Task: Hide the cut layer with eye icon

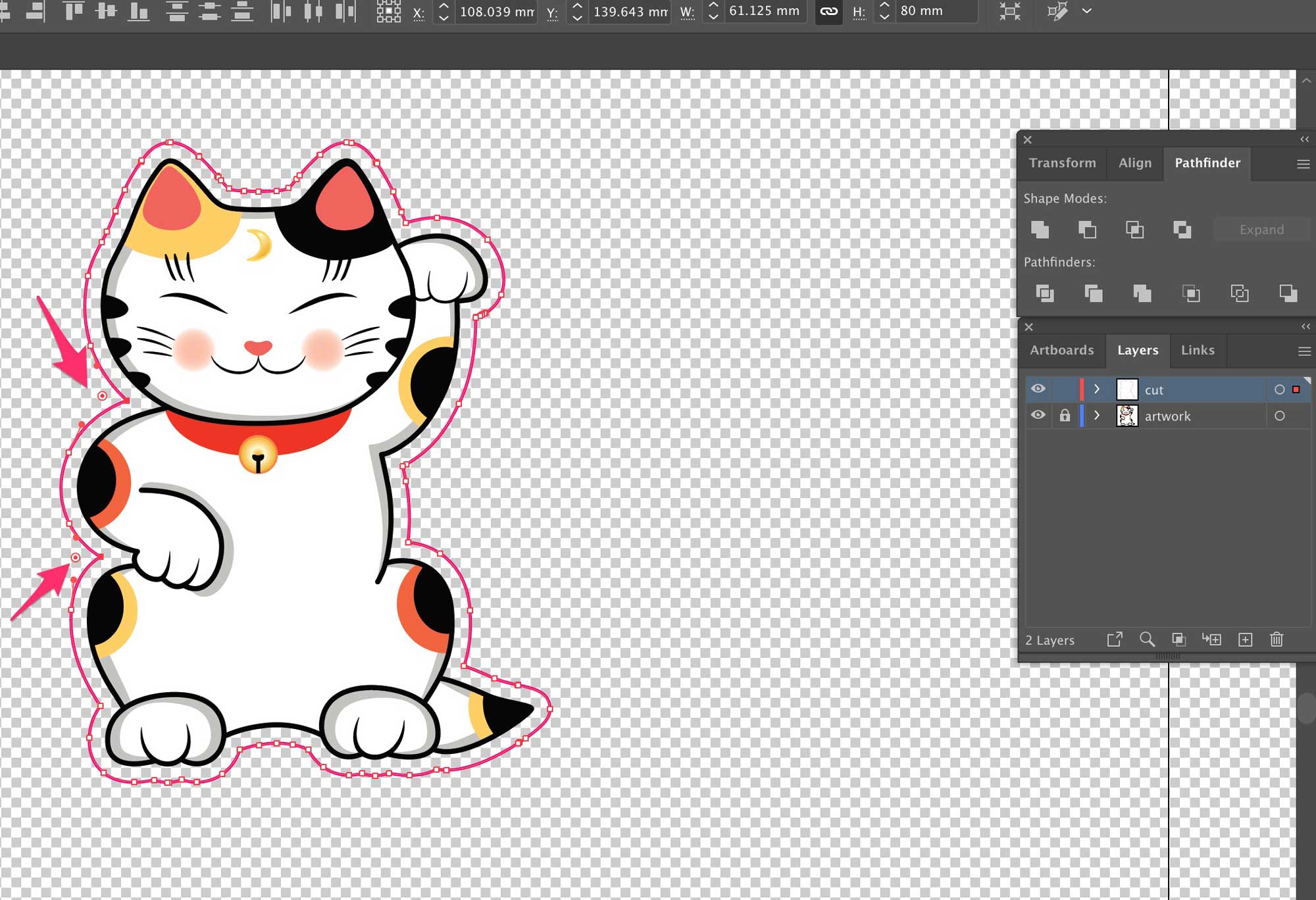Action: pyautogui.click(x=1038, y=389)
